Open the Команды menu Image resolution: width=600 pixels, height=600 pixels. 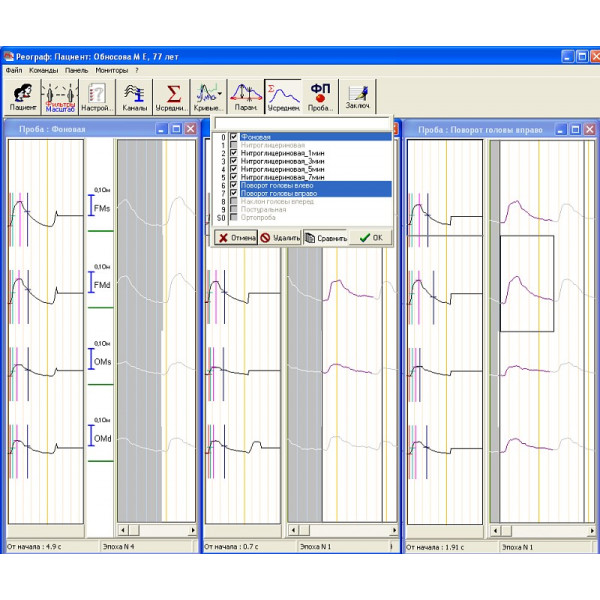point(44,70)
